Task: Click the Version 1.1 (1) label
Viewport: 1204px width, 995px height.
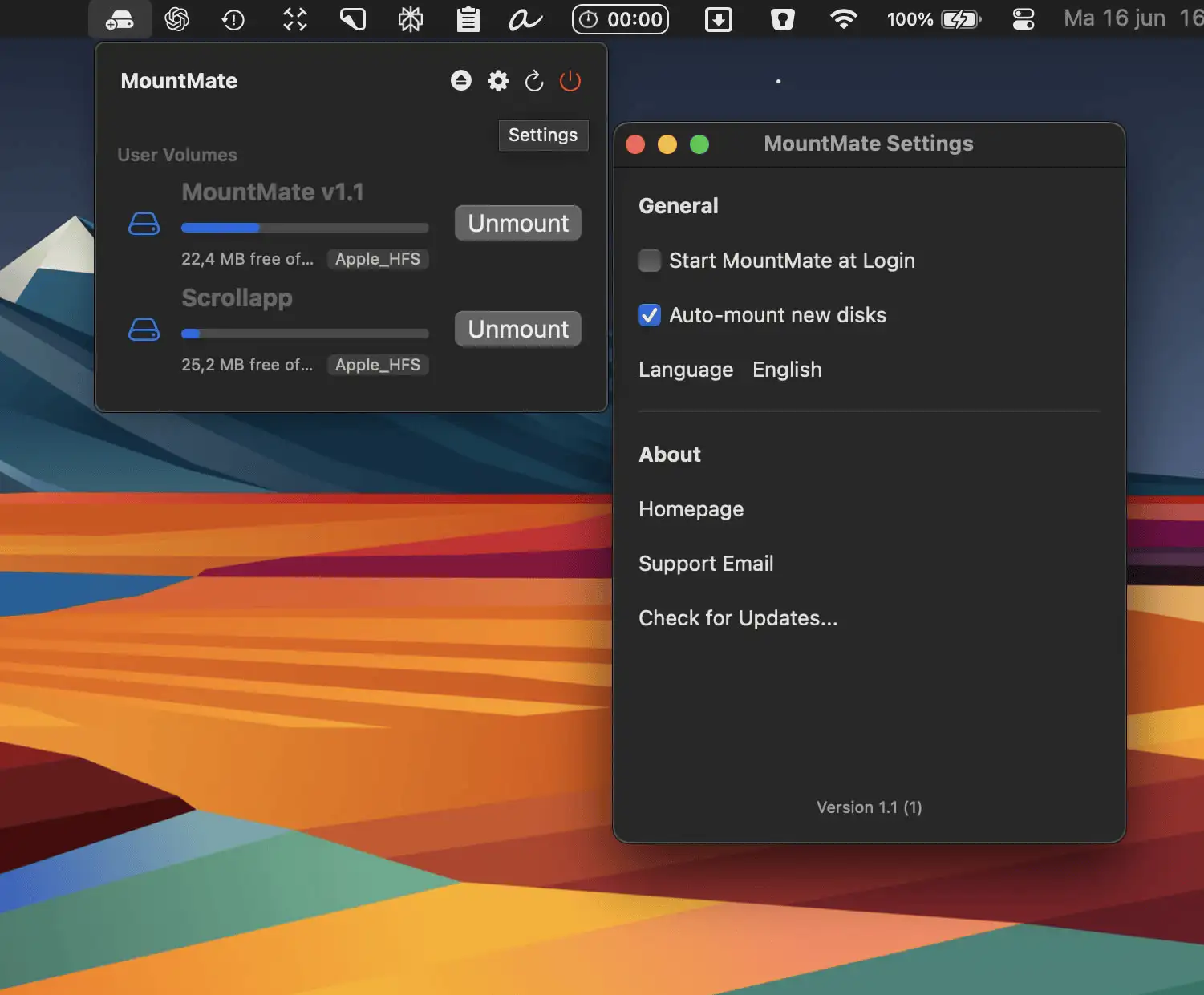Action: tap(869, 807)
